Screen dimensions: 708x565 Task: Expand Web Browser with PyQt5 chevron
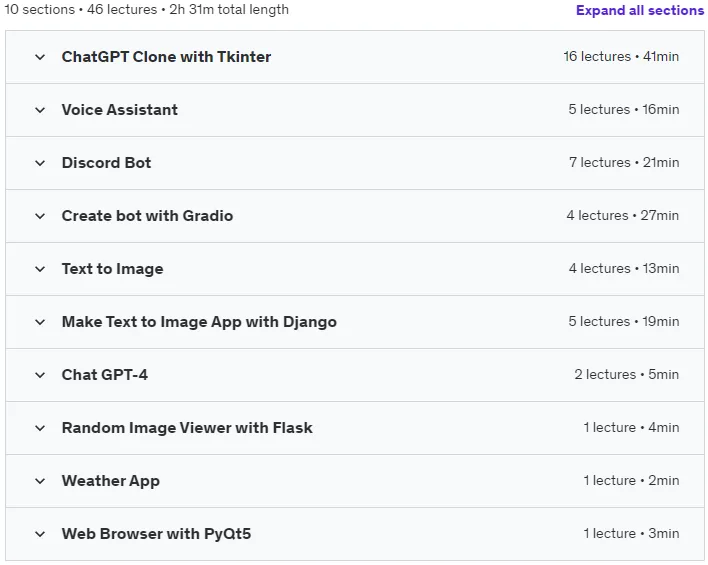[40, 534]
